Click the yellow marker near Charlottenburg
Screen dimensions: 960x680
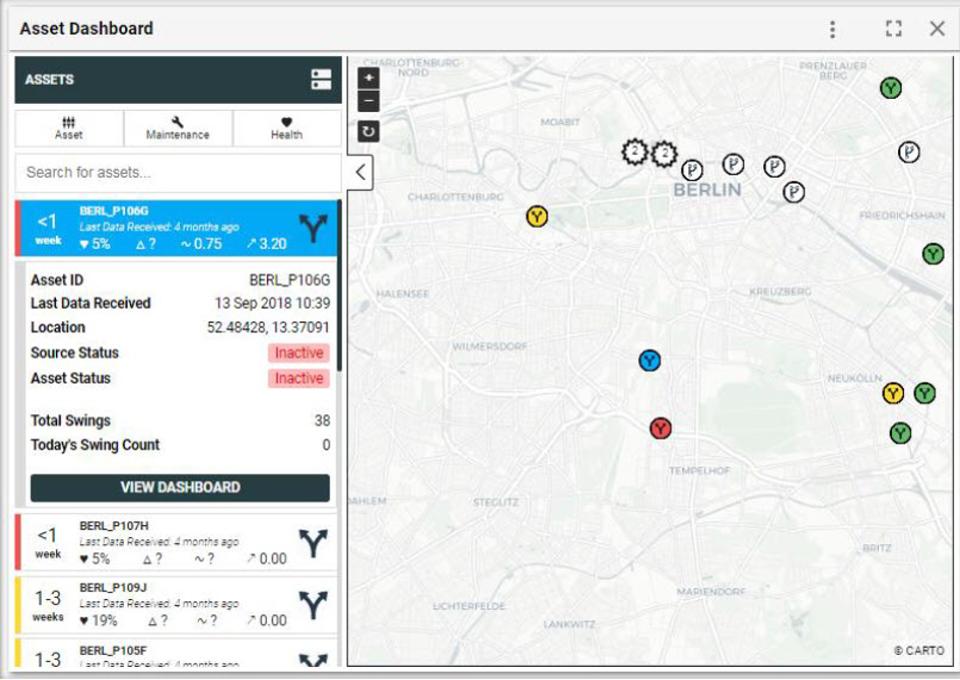(537, 217)
